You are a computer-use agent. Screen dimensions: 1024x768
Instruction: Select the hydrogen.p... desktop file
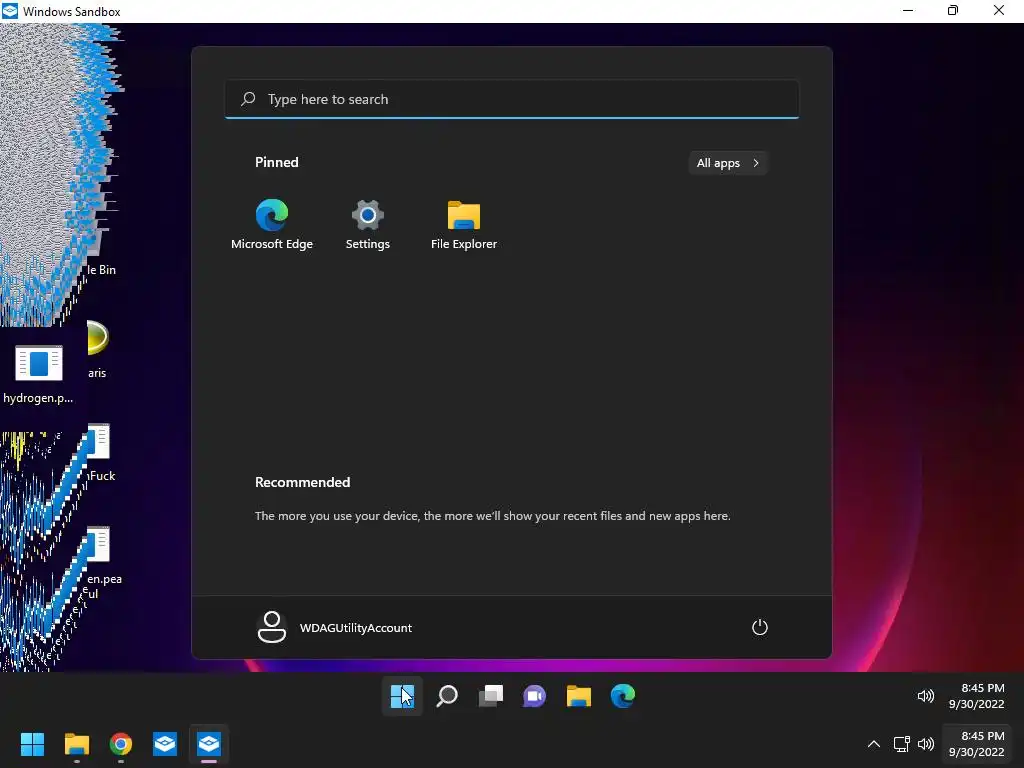coord(39,375)
